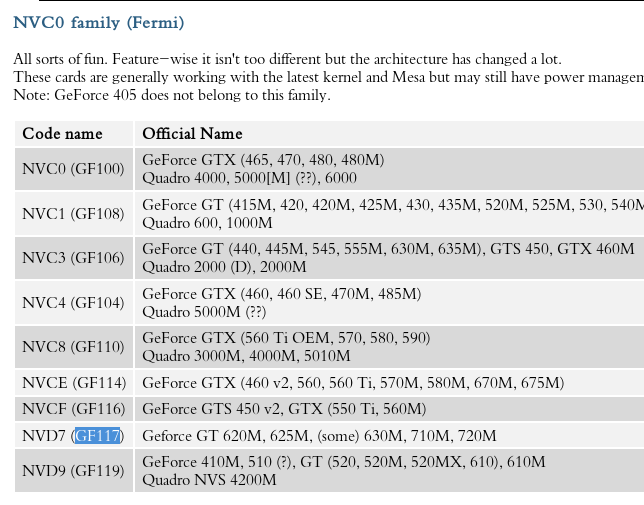Click the NVC1 (GF108) code name cell

(x=73, y=213)
